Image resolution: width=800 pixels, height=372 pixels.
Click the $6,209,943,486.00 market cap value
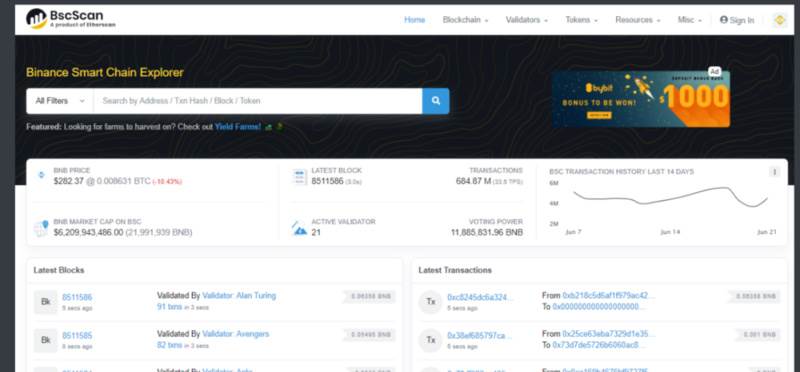tap(88, 232)
